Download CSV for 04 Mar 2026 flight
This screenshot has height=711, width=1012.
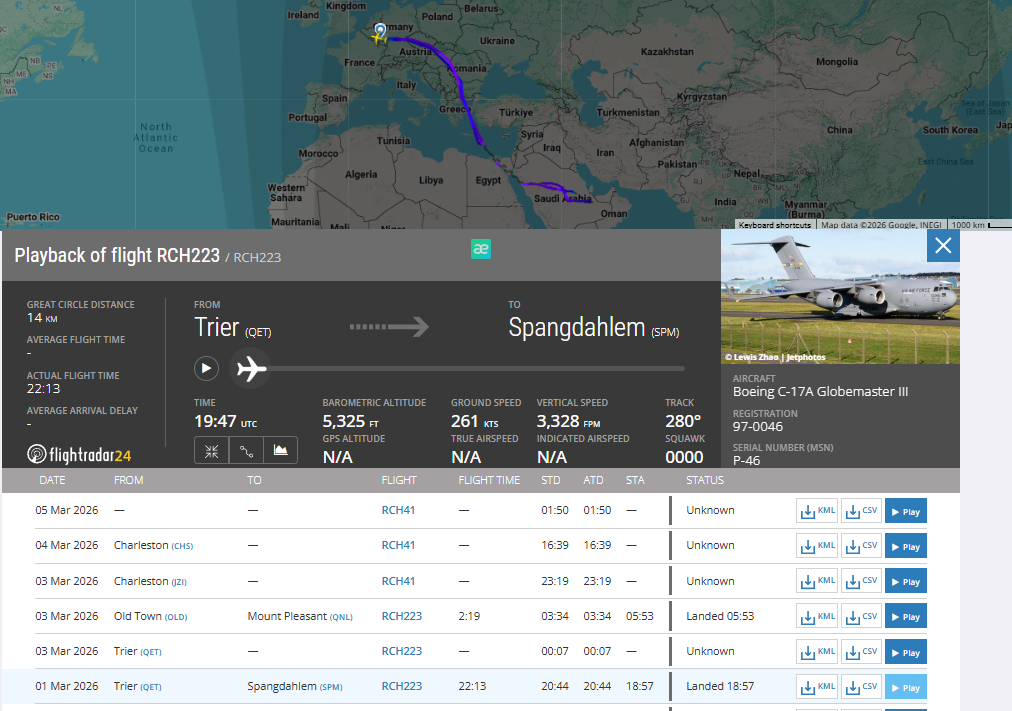click(x=861, y=546)
